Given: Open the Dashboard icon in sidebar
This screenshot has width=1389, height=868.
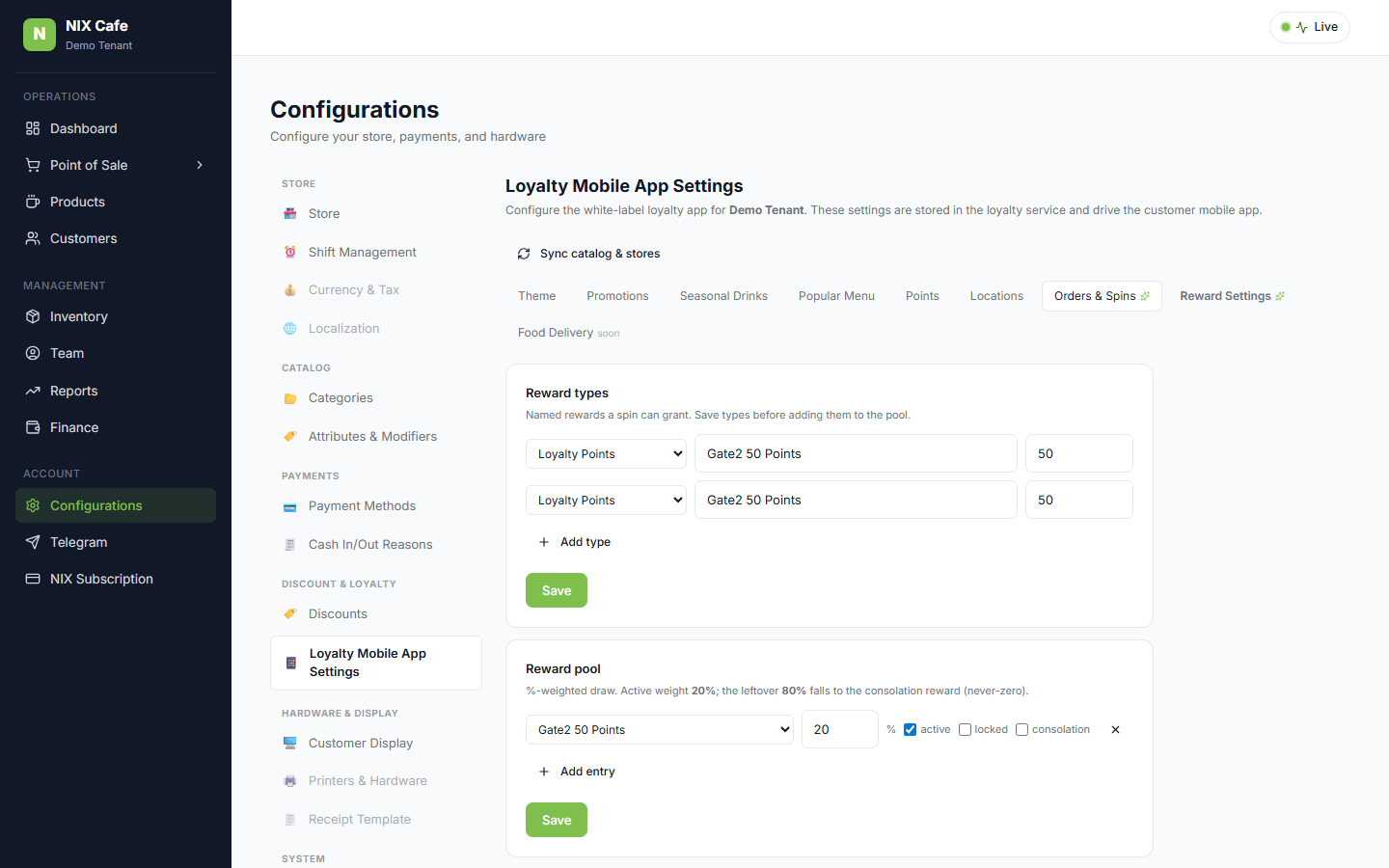Looking at the screenshot, I should pos(33,128).
